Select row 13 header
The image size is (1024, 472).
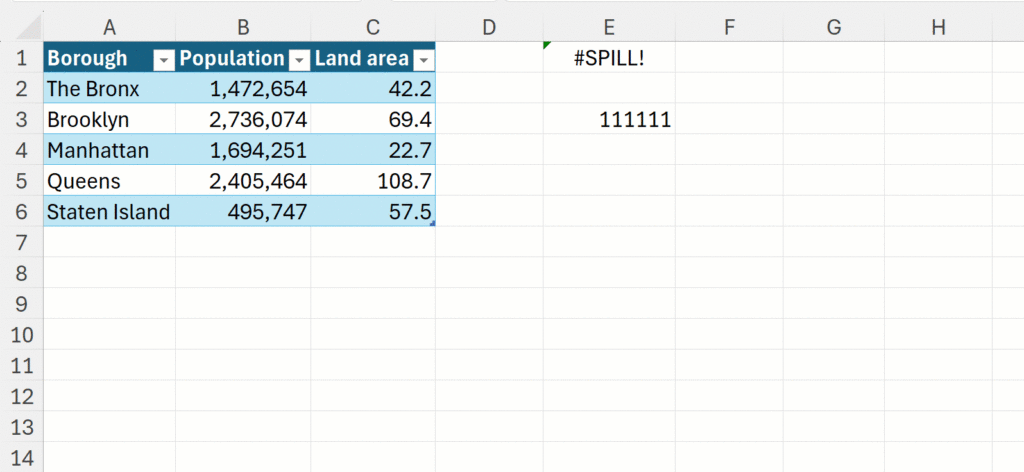(x=22, y=426)
